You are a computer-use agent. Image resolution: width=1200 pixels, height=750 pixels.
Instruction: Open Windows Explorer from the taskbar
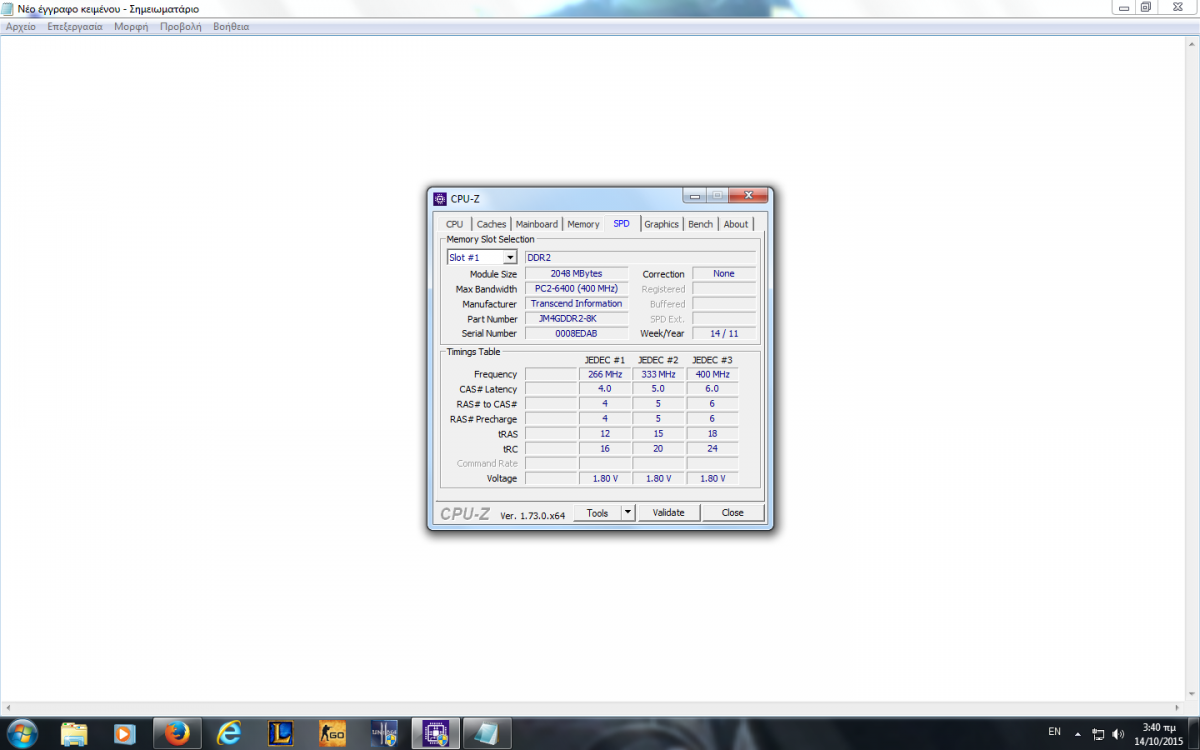pos(74,733)
